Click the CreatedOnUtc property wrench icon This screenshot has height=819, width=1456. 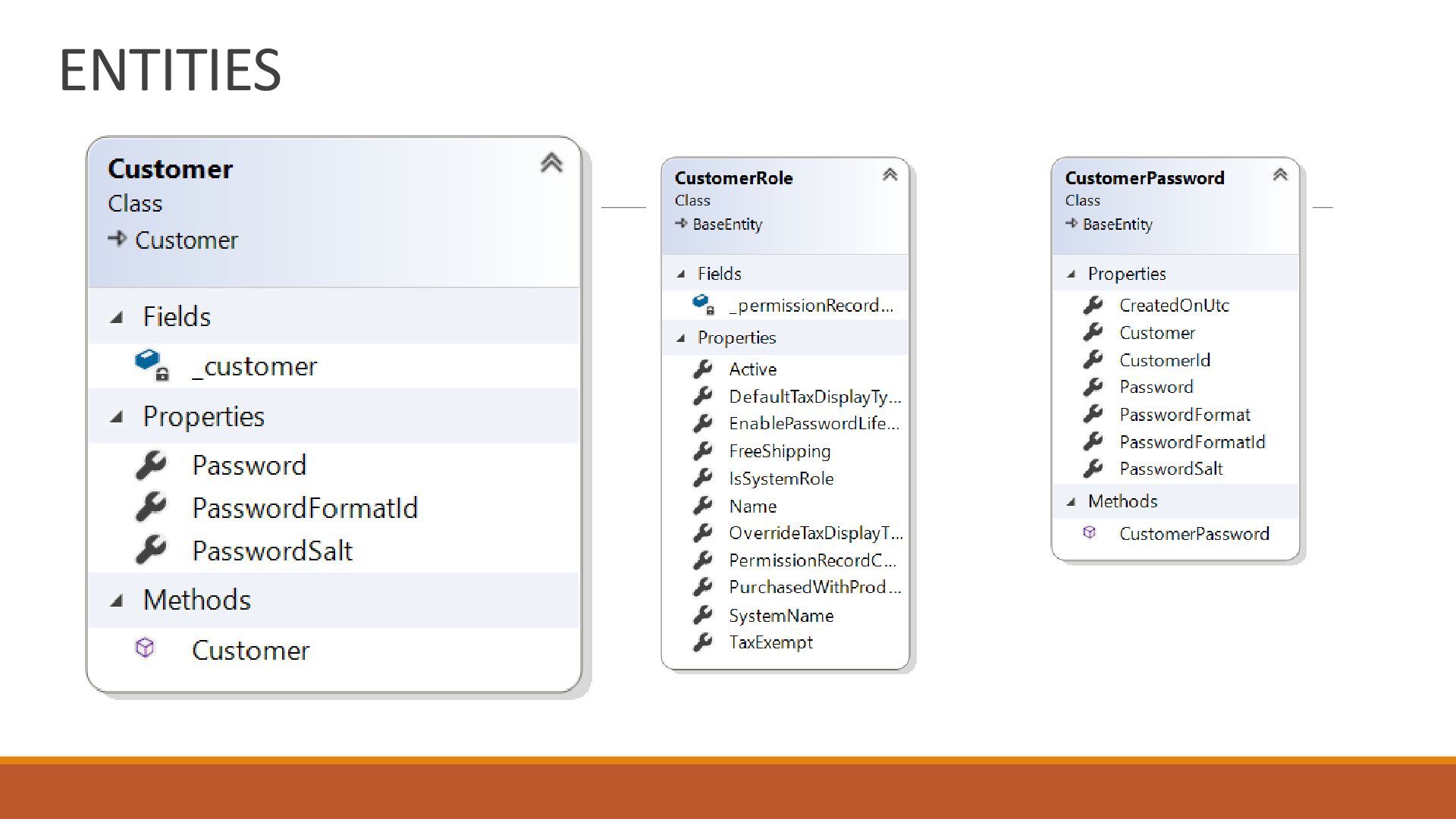coord(1093,305)
